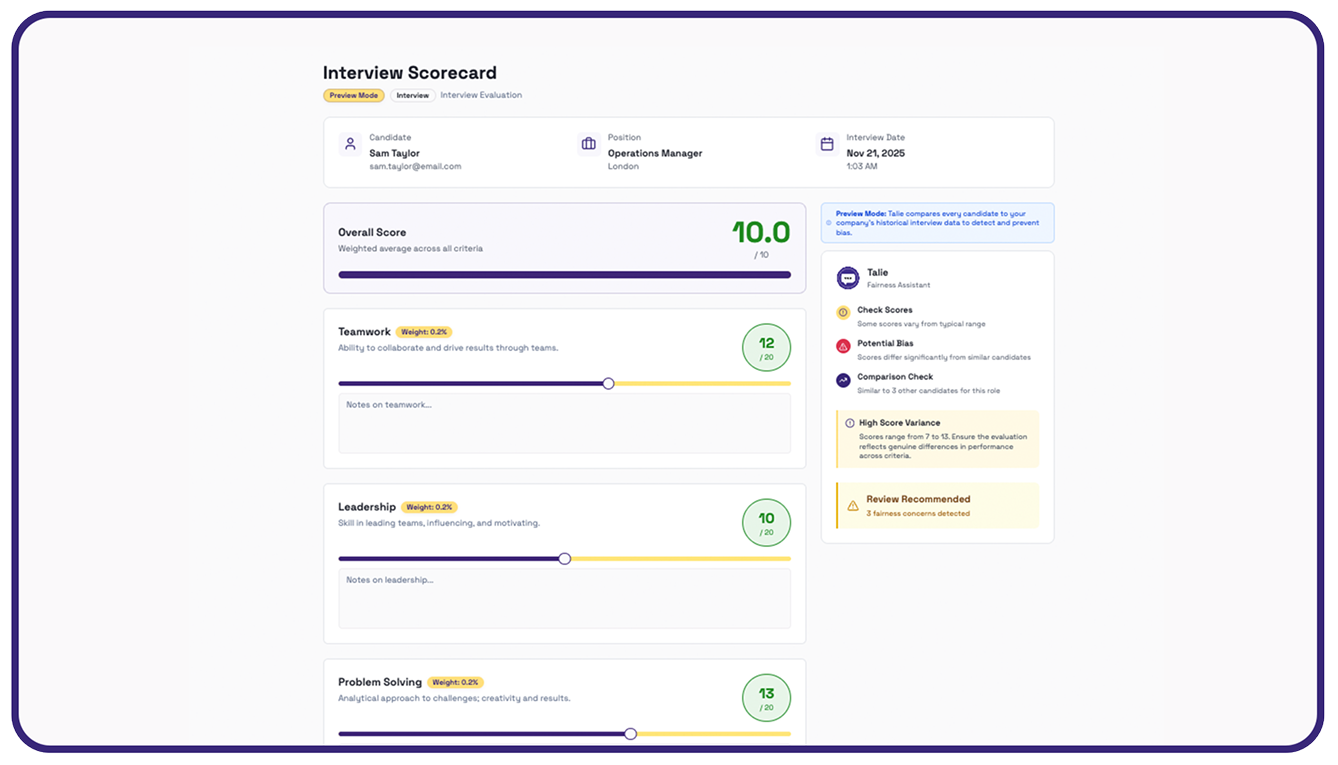Image resolution: width=1338 pixels, height=765 pixels.
Task: Click the 10.0 overall score value
Action: [761, 233]
